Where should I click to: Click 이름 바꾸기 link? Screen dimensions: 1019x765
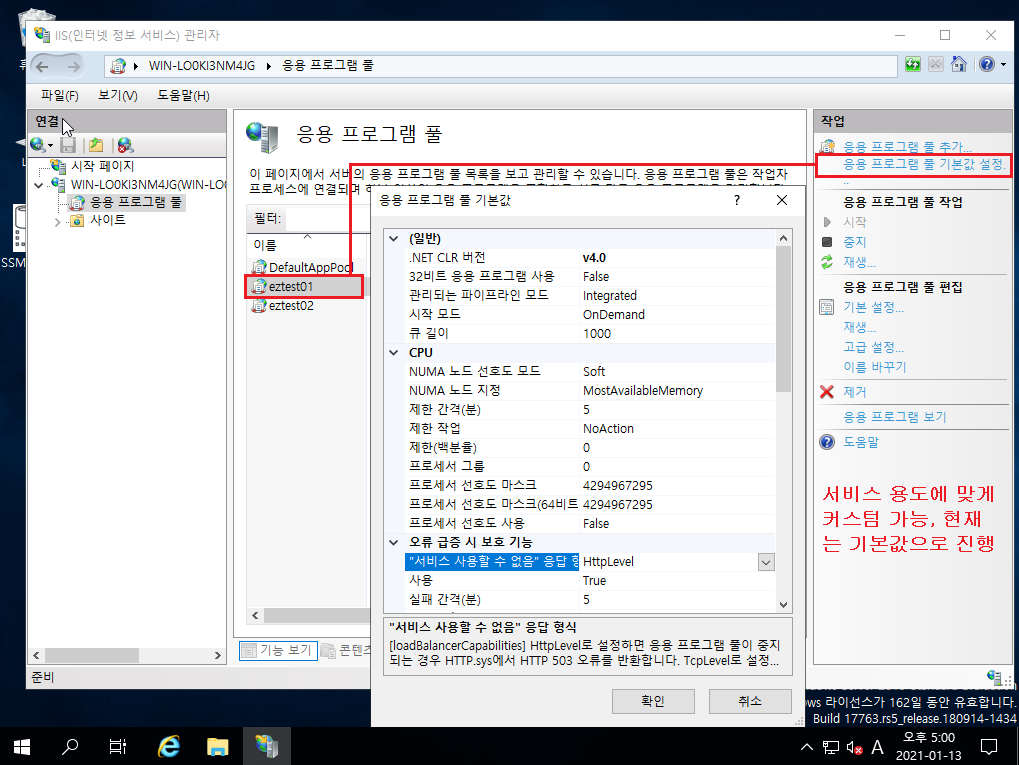tap(875, 367)
